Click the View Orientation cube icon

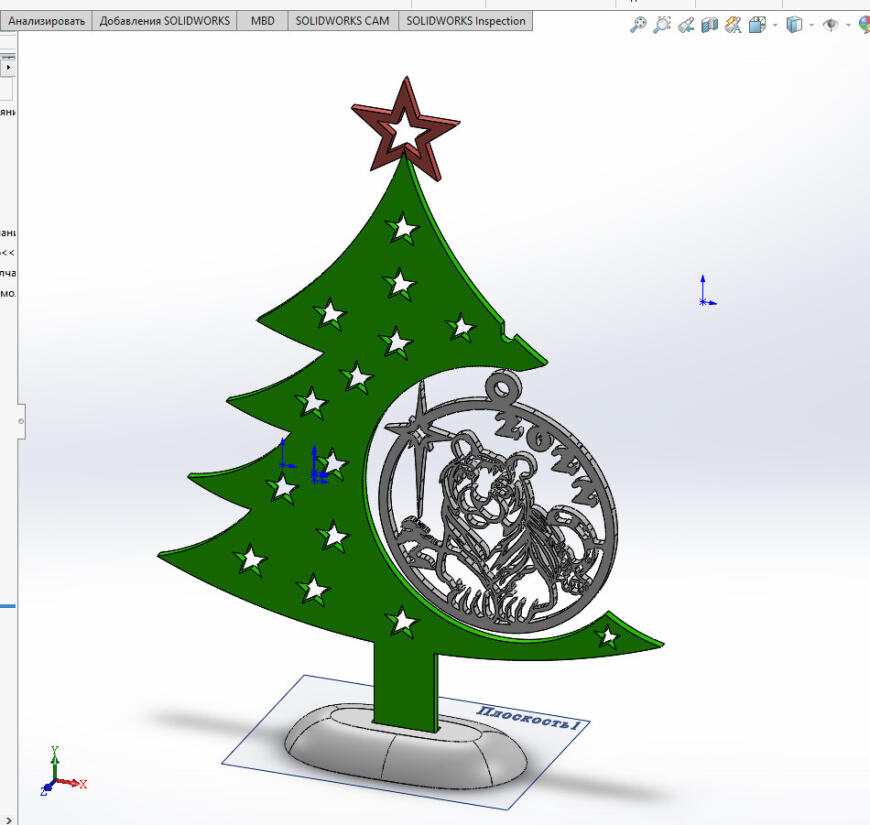[757, 25]
